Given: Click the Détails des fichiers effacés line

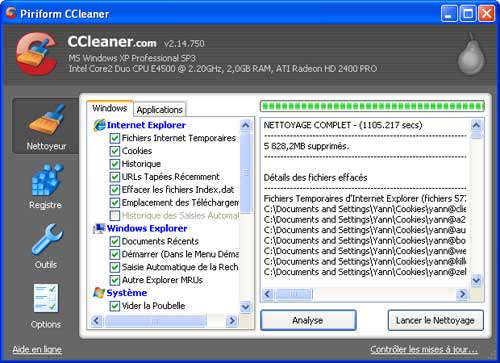Looking at the screenshot, I should pyautogui.click(x=315, y=177).
